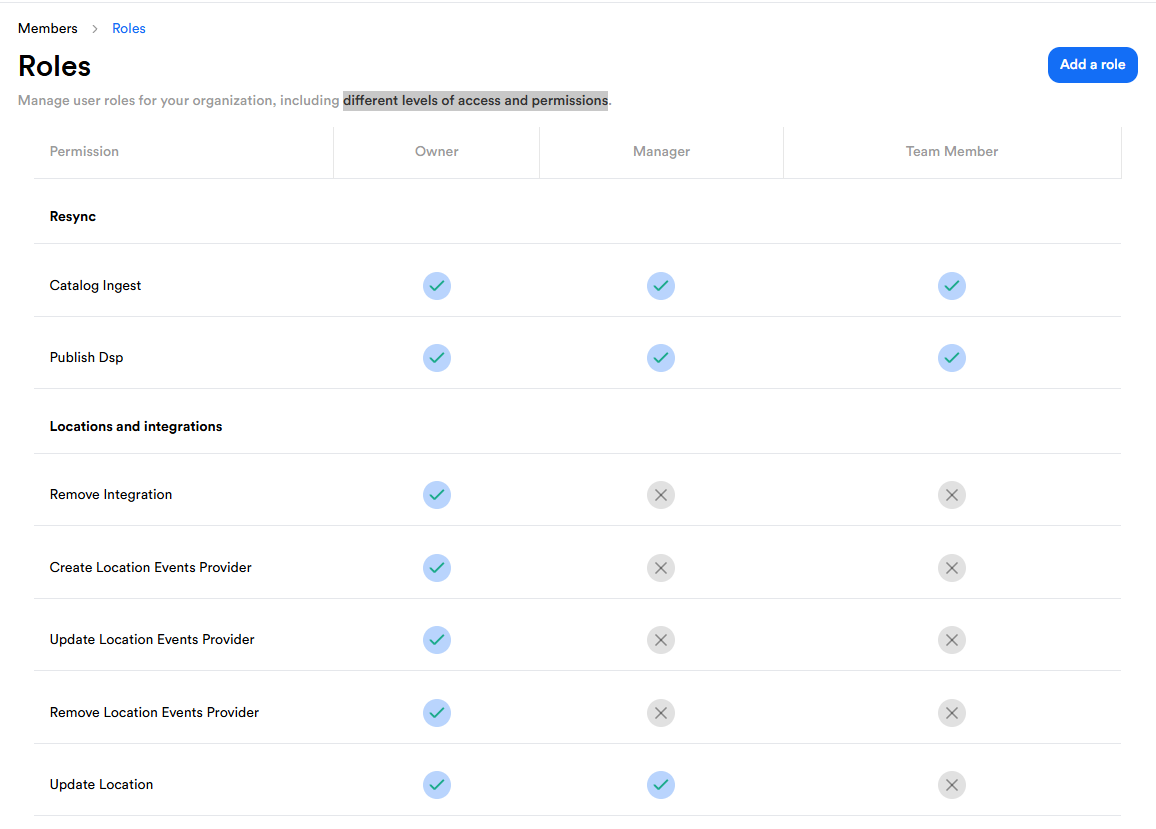Click Manager X icon for Remove Integration

(660, 495)
